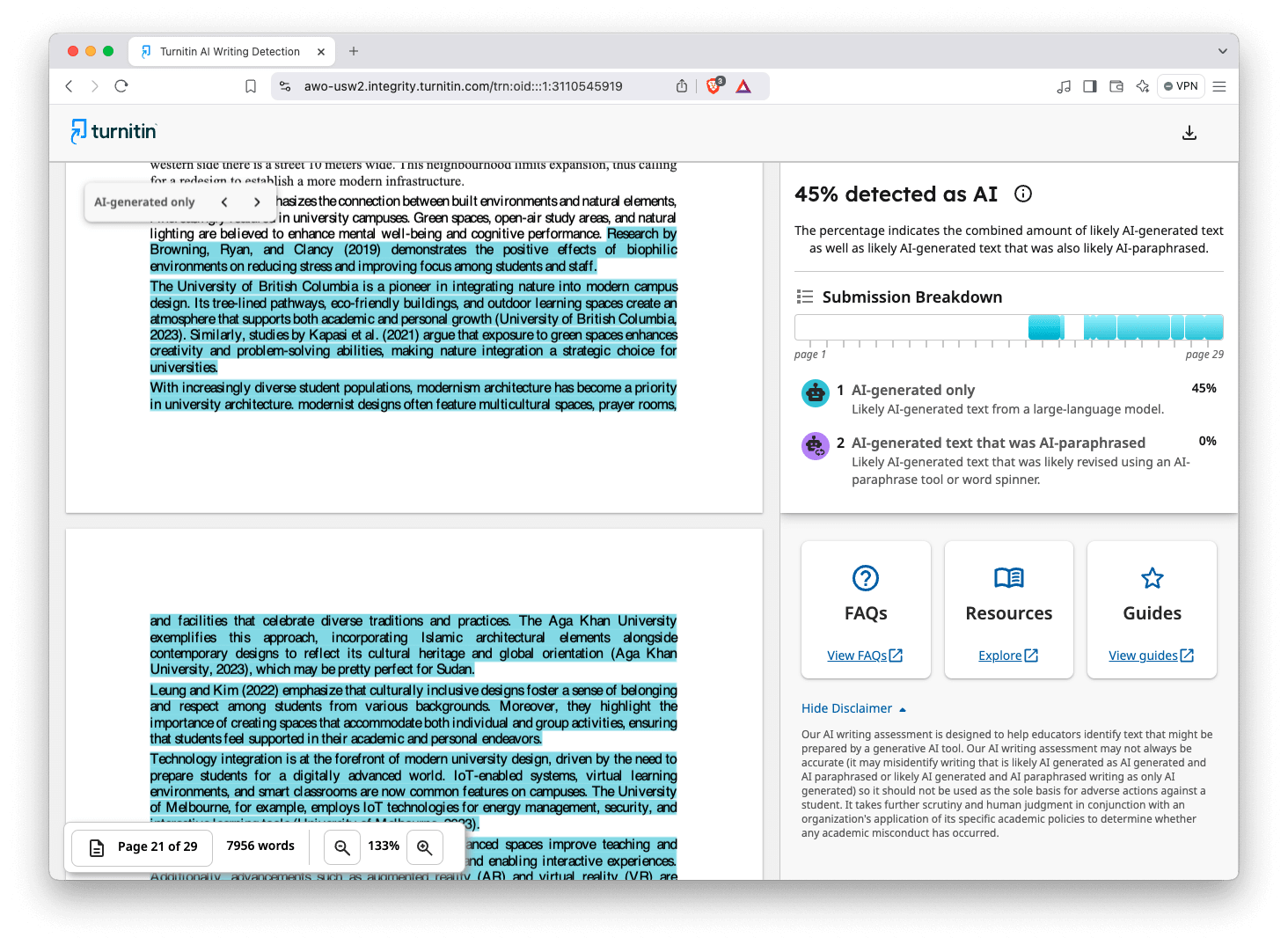Click Explore under Resources
Viewport: 1288px width, 945px height.
pos(1008,655)
